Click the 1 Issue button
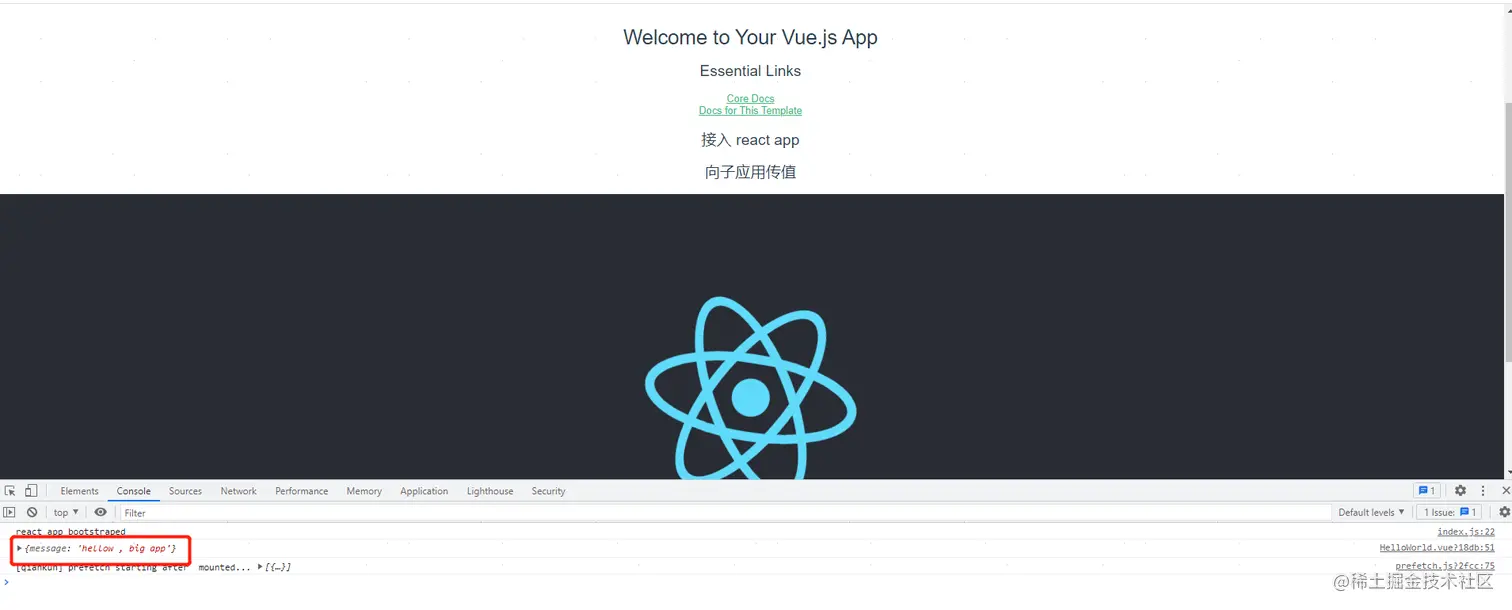The width and height of the screenshot is (1512, 610). point(1451,512)
